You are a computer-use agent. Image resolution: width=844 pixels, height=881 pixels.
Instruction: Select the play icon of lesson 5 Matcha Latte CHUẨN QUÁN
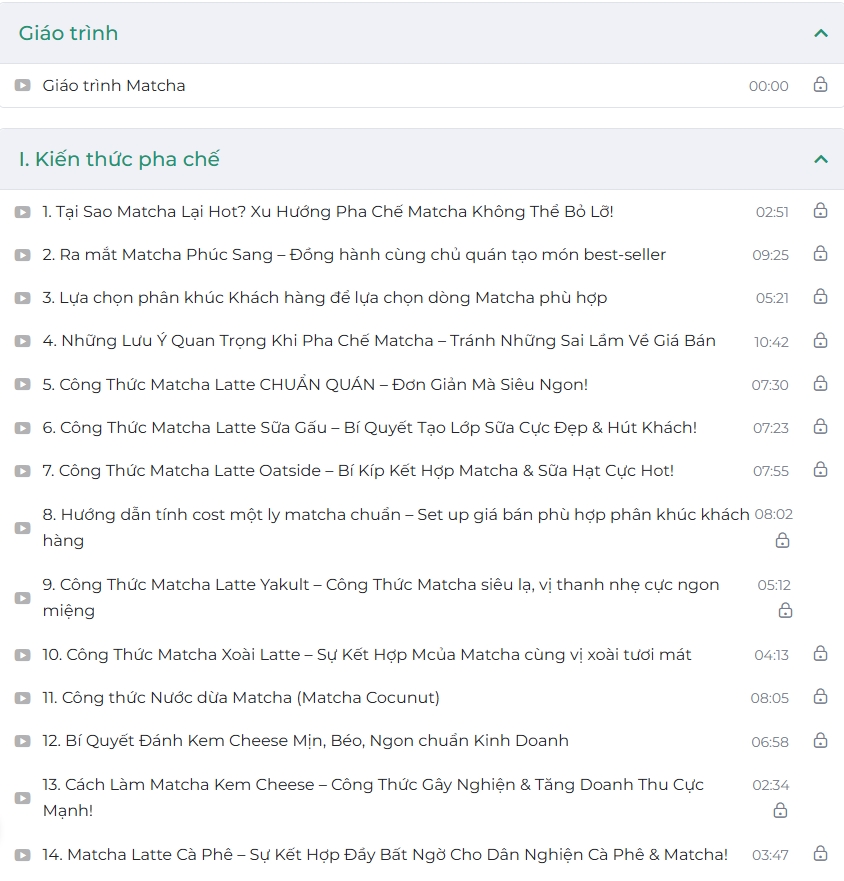pos(21,384)
